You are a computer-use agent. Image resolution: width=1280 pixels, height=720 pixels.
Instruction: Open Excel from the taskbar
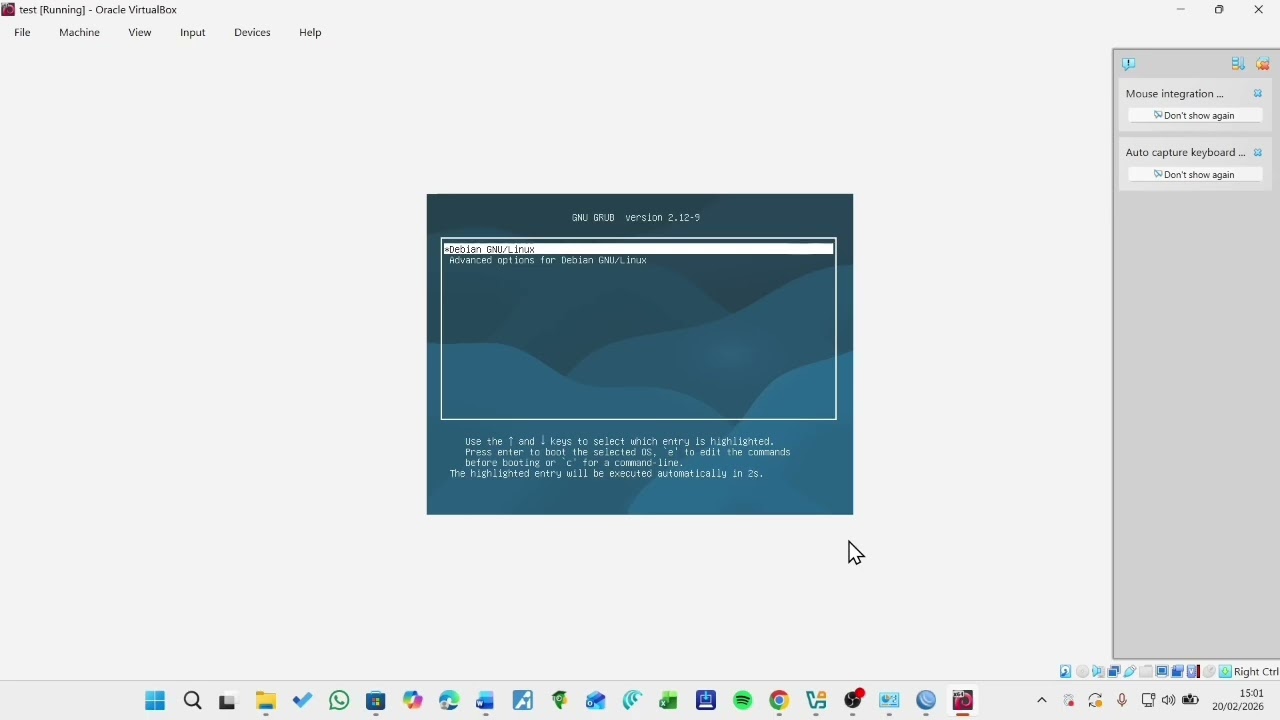click(668, 701)
